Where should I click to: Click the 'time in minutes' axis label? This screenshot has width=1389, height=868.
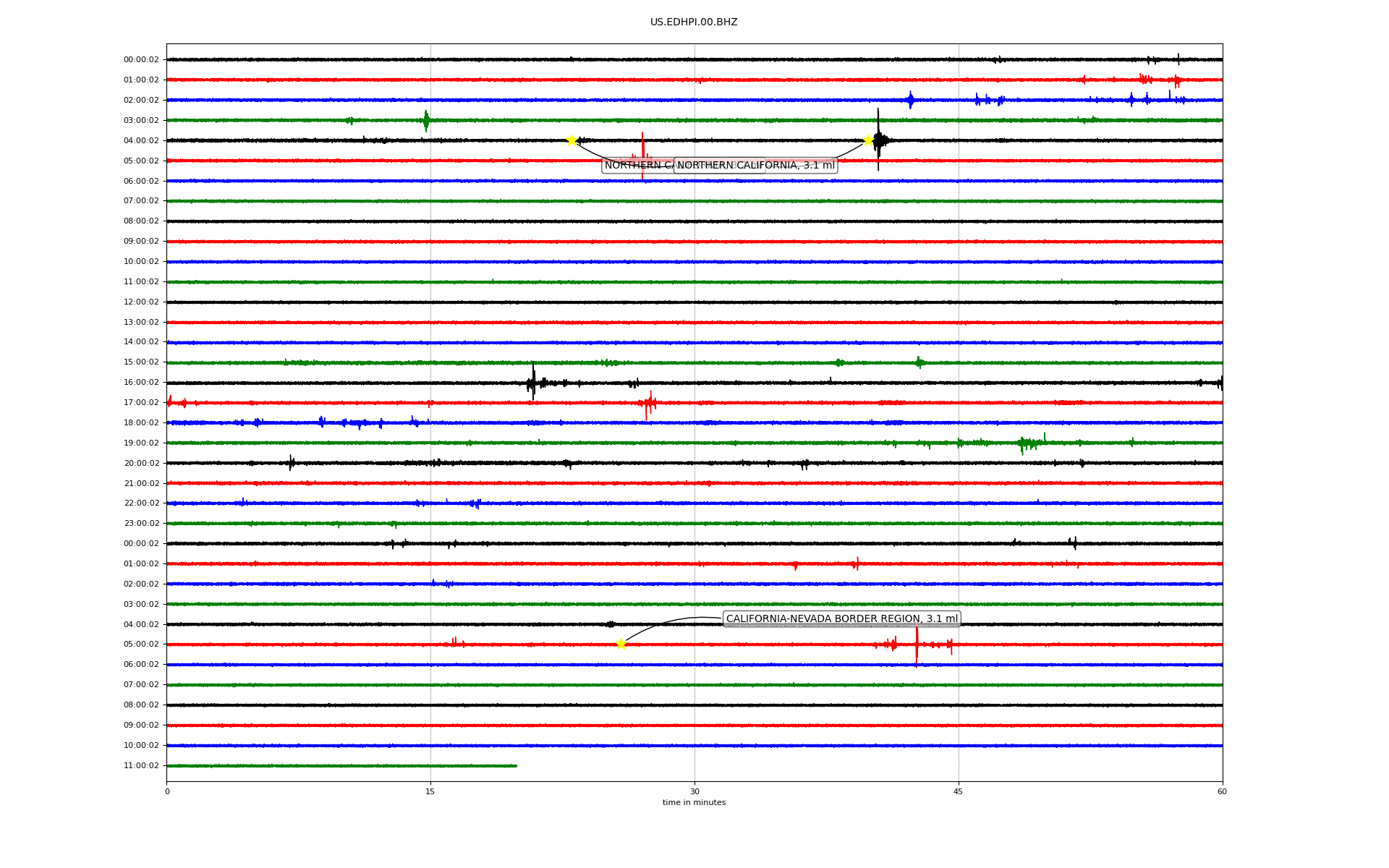pos(694,802)
